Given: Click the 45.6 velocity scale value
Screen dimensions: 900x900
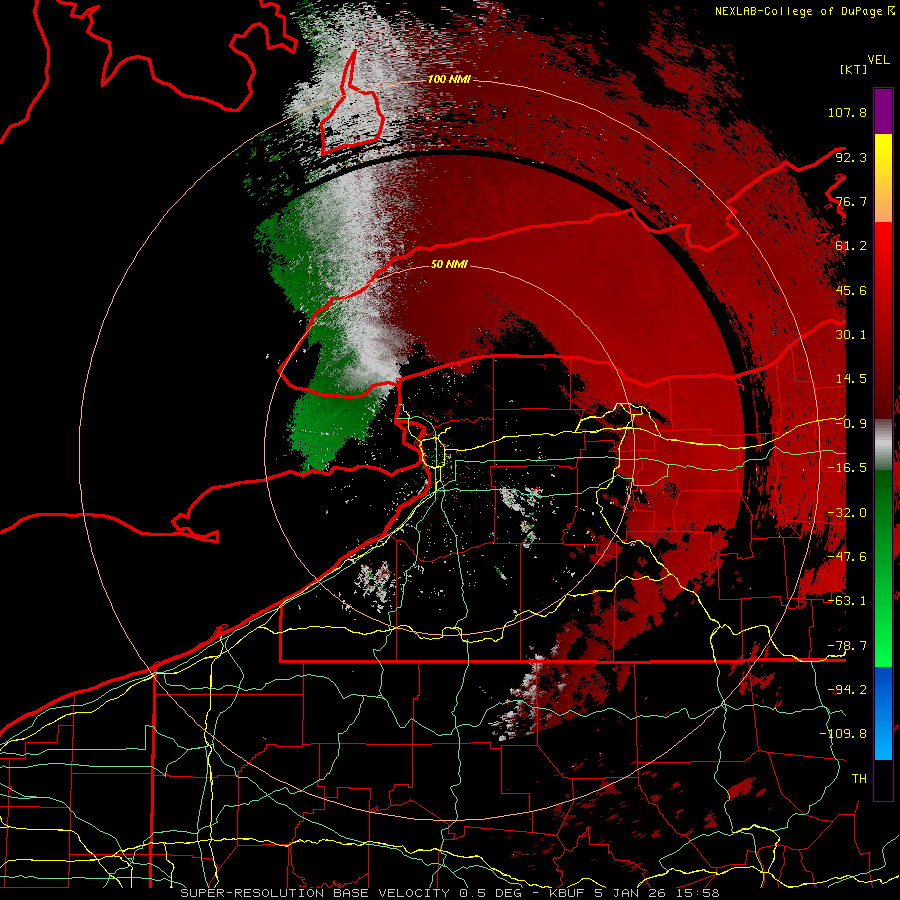Looking at the screenshot, I should (851, 290).
